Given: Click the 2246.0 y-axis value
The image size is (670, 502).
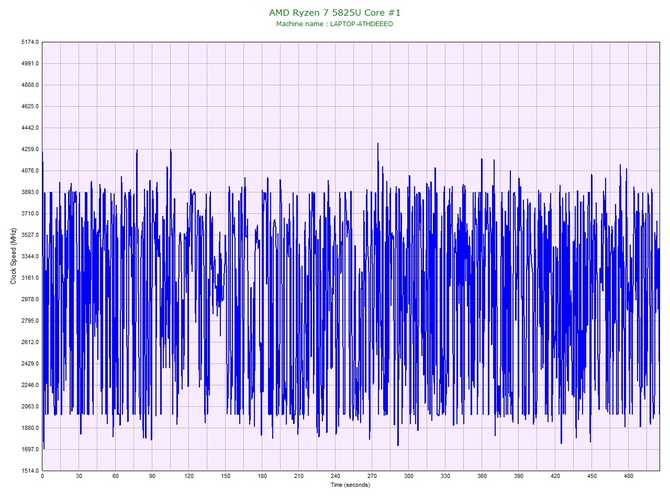Looking at the screenshot, I should [x=30, y=385].
